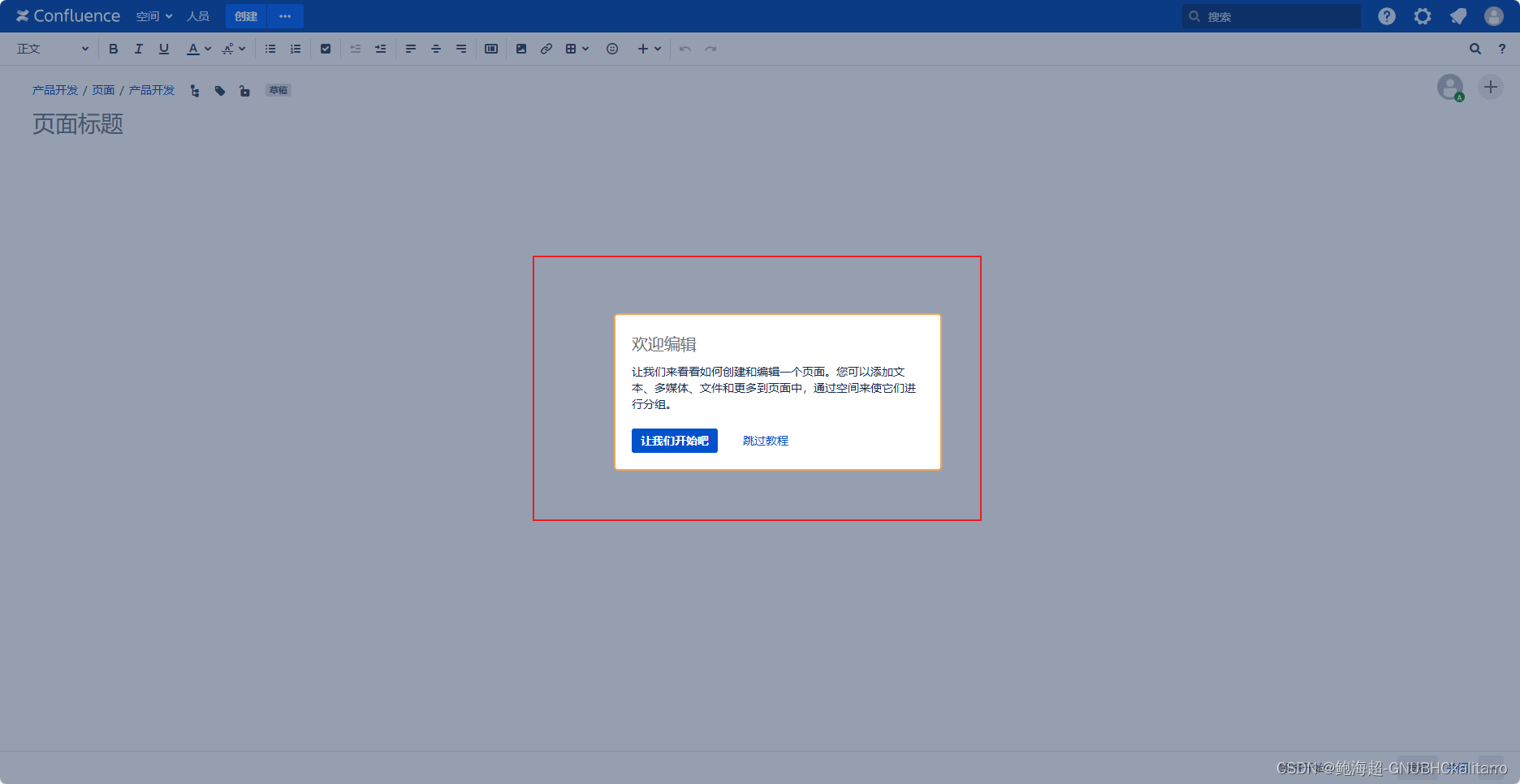Toggle italic text formatting
1520x784 pixels.
tap(138, 49)
